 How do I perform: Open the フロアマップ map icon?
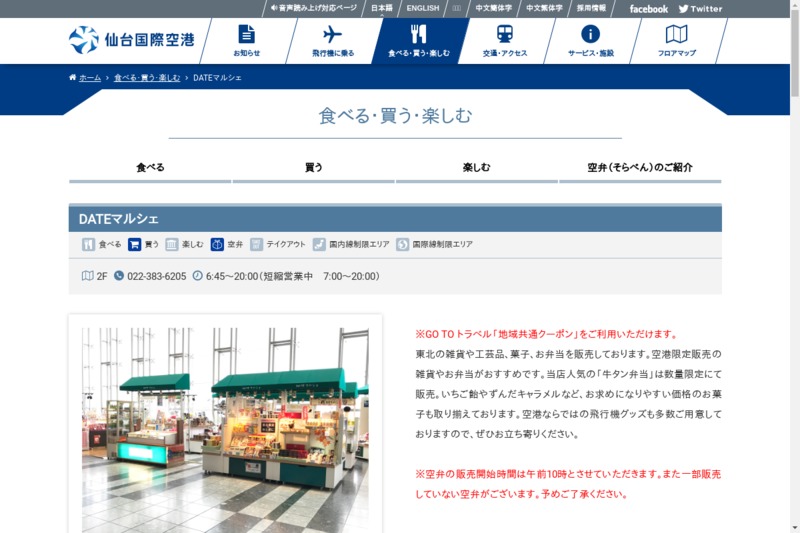coord(676,34)
